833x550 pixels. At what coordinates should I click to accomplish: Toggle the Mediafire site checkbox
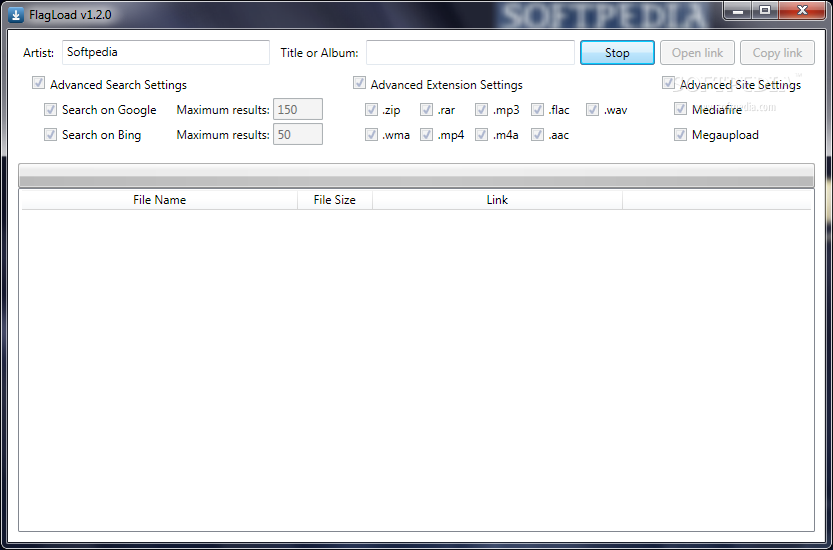point(681,109)
